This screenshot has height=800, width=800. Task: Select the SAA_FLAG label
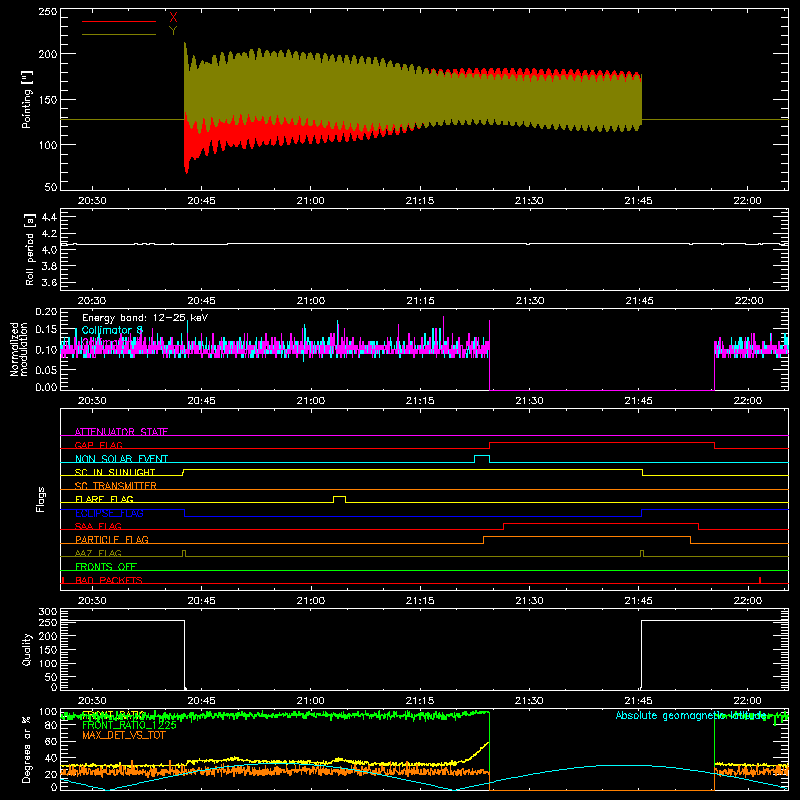98,526
